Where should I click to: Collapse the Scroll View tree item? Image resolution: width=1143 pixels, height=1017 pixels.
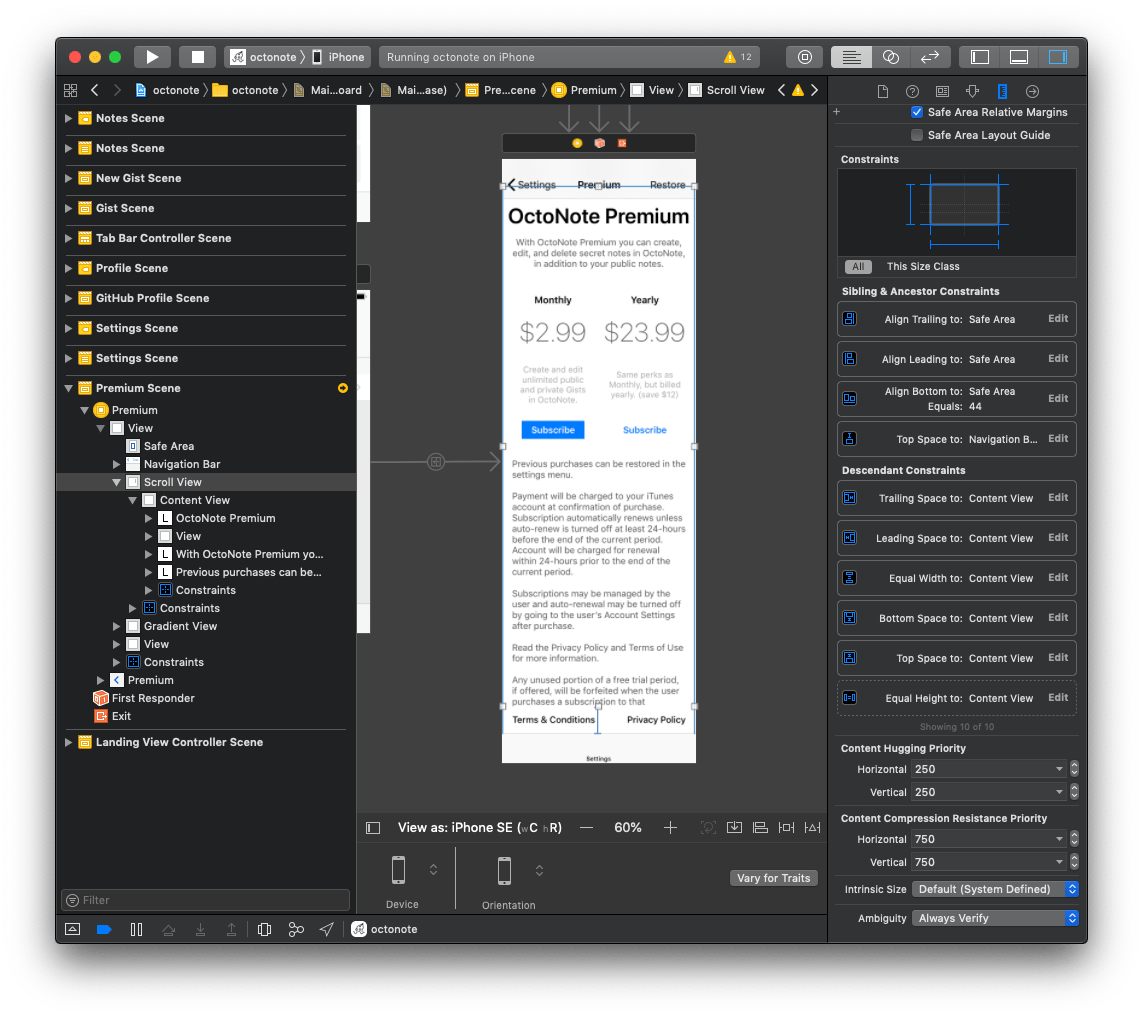click(117, 483)
